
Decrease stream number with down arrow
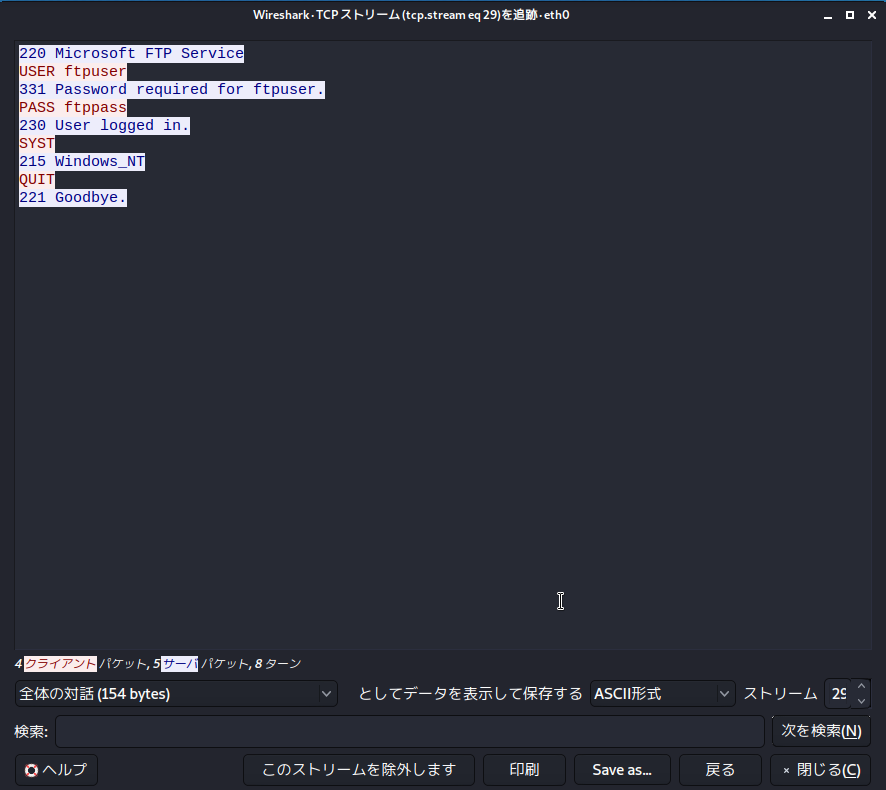click(861, 701)
